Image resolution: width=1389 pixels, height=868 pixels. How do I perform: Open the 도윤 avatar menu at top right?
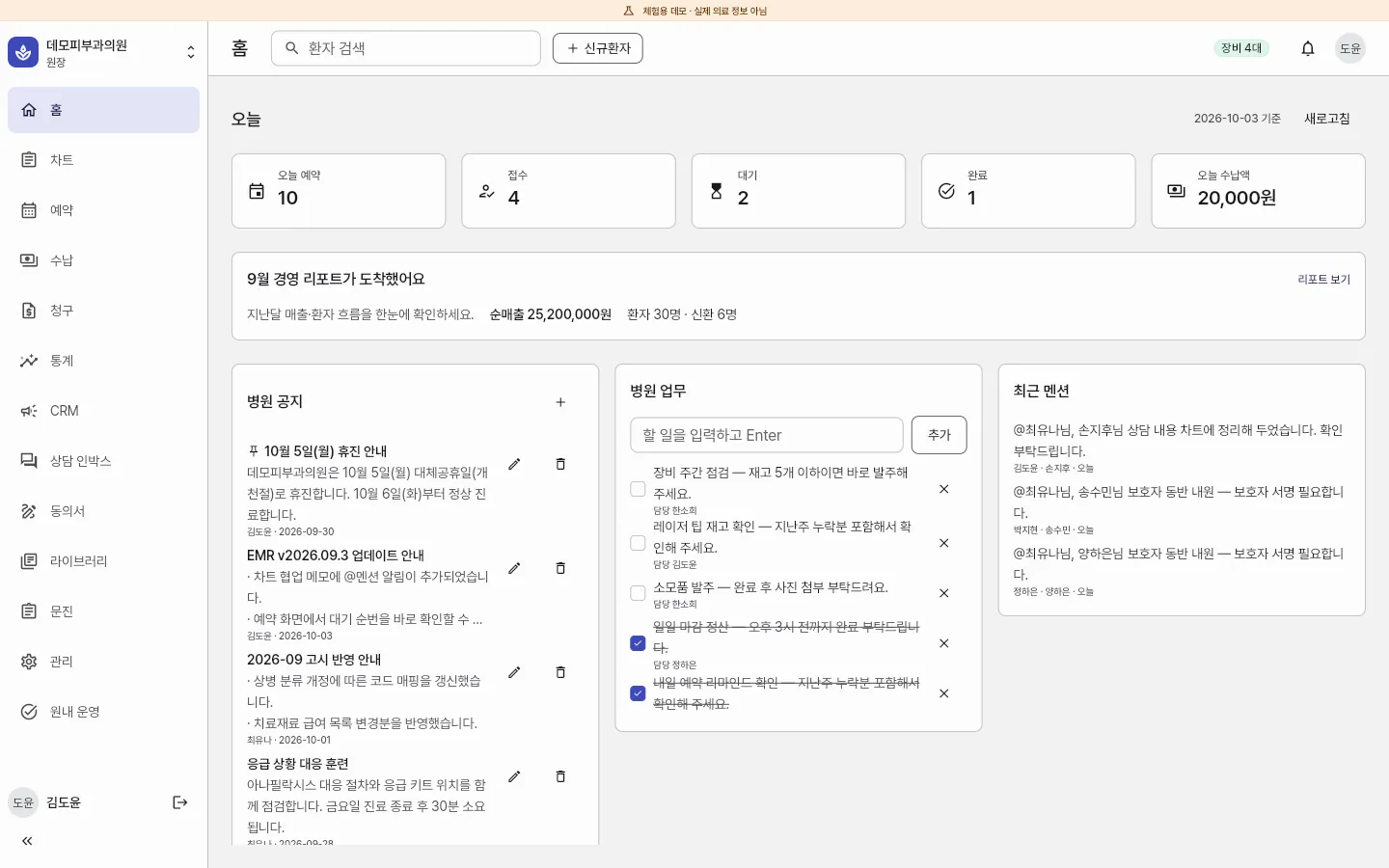coord(1350,48)
